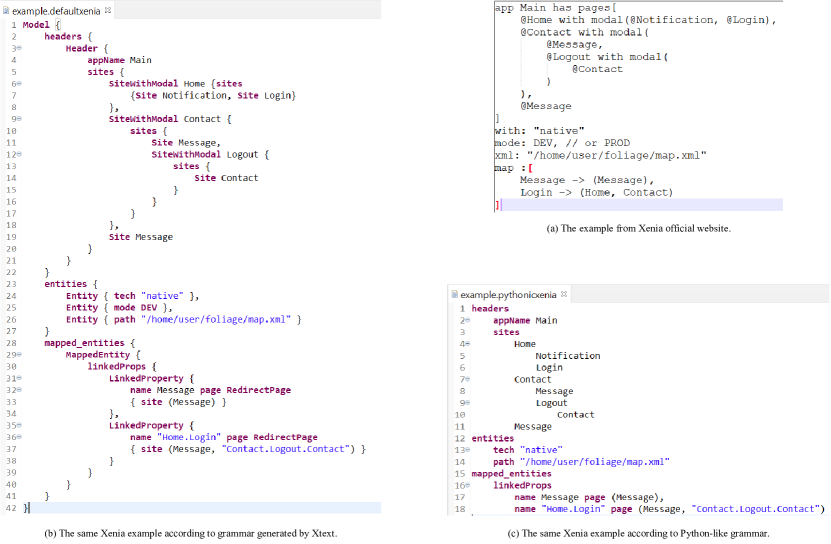Viewport: 831px width, 544px height.
Task: Switch to the example.pythonicxenia editor tab
Action: point(508,294)
